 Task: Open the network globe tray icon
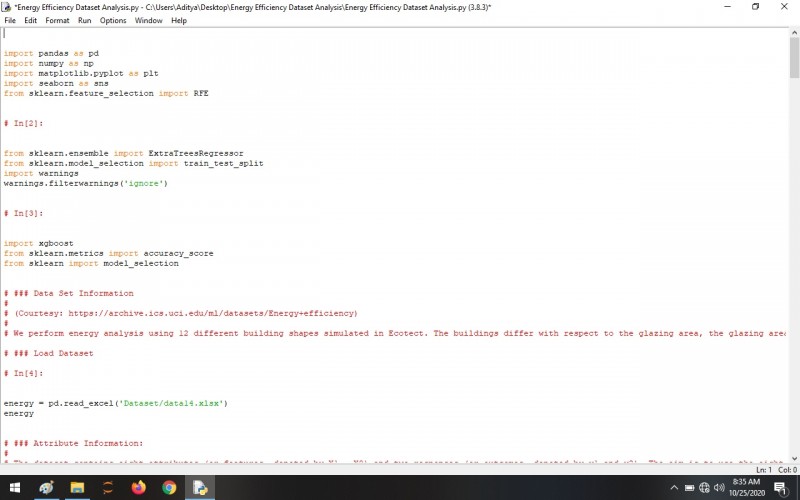point(705,488)
